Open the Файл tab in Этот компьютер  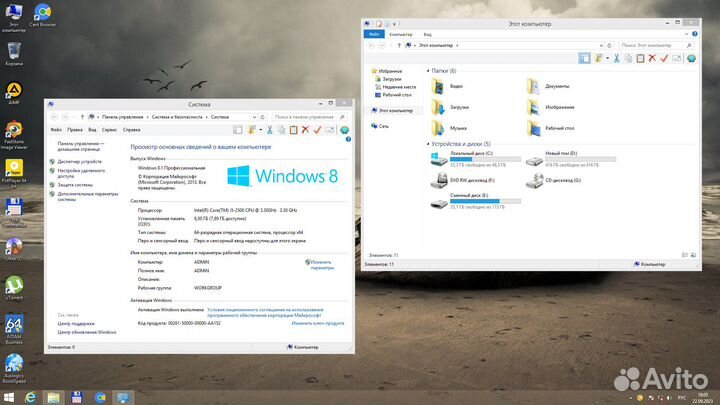[374, 34]
